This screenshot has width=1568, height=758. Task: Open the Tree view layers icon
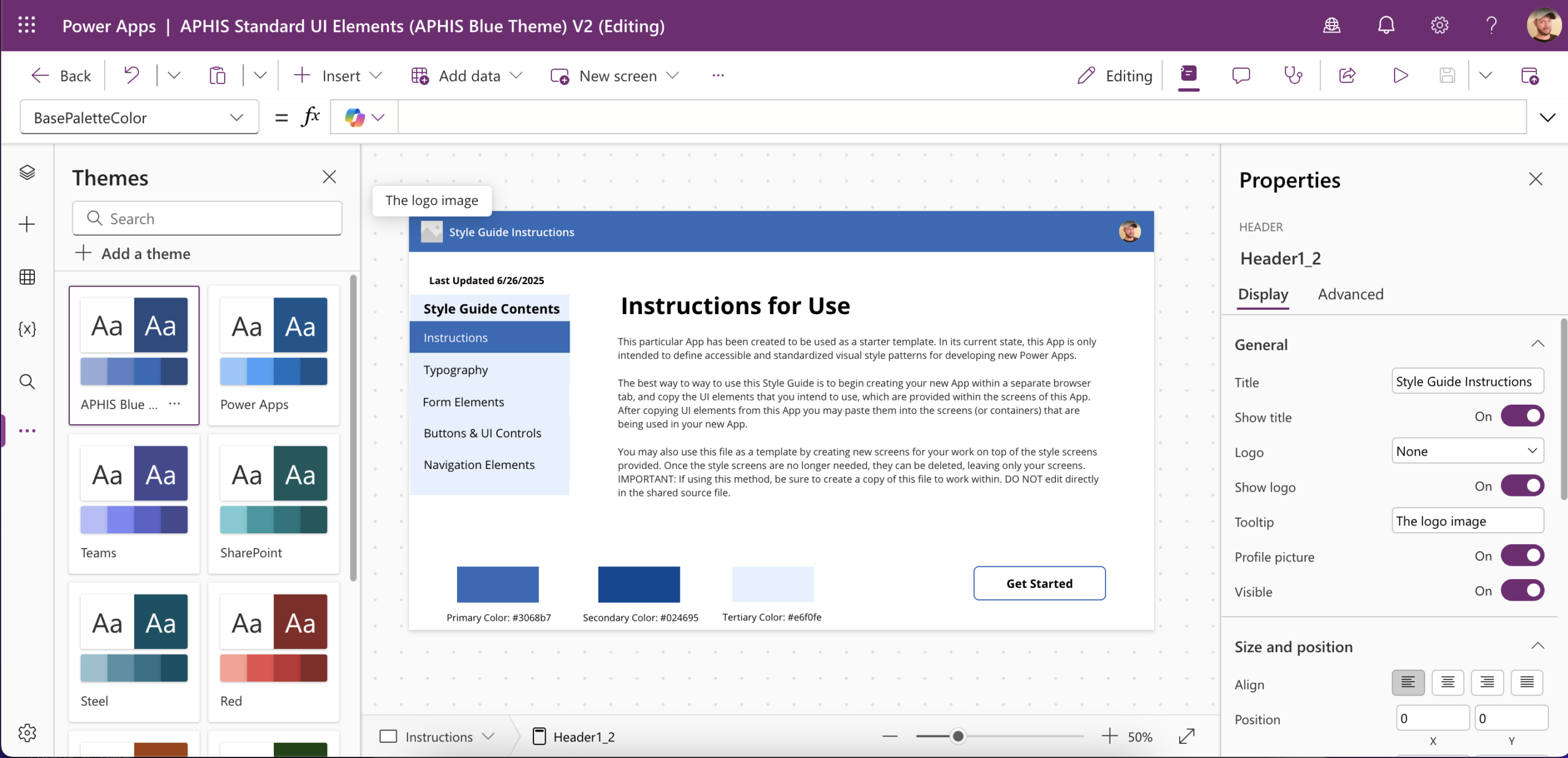pos(27,172)
